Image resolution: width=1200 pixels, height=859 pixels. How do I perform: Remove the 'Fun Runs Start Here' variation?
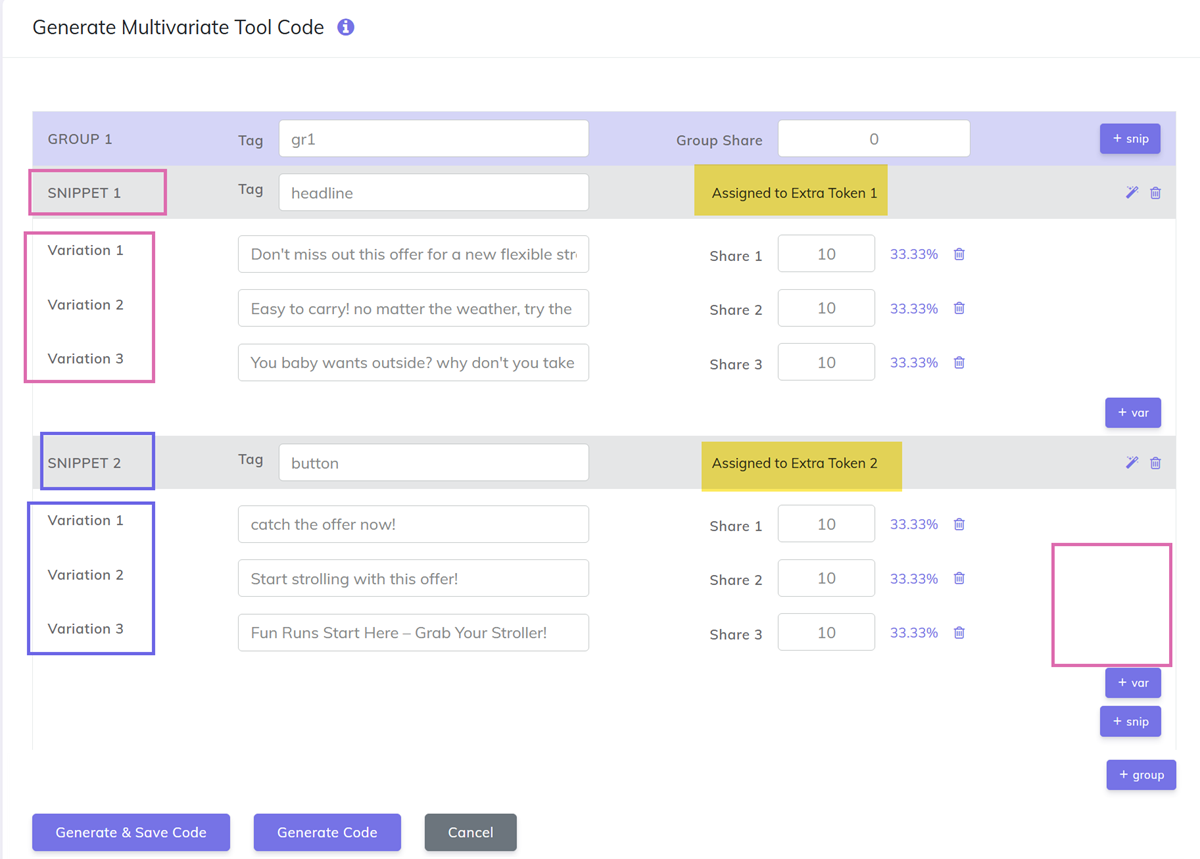point(959,632)
